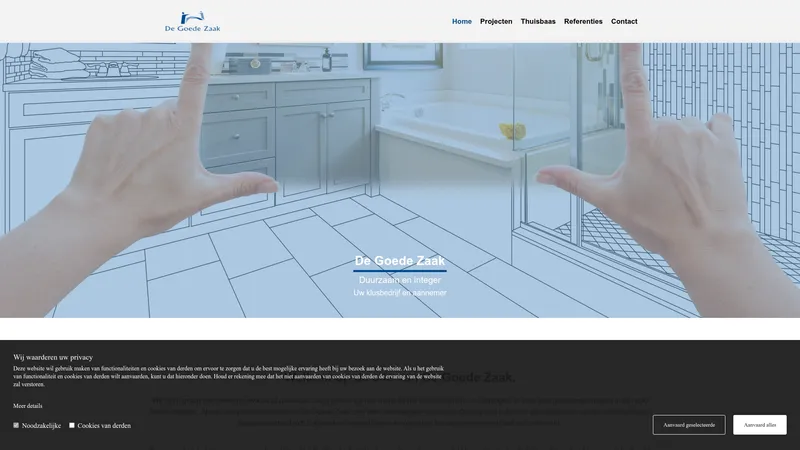The image size is (800, 450).
Task: Open the Thuisbaas menu item
Action: (x=538, y=21)
